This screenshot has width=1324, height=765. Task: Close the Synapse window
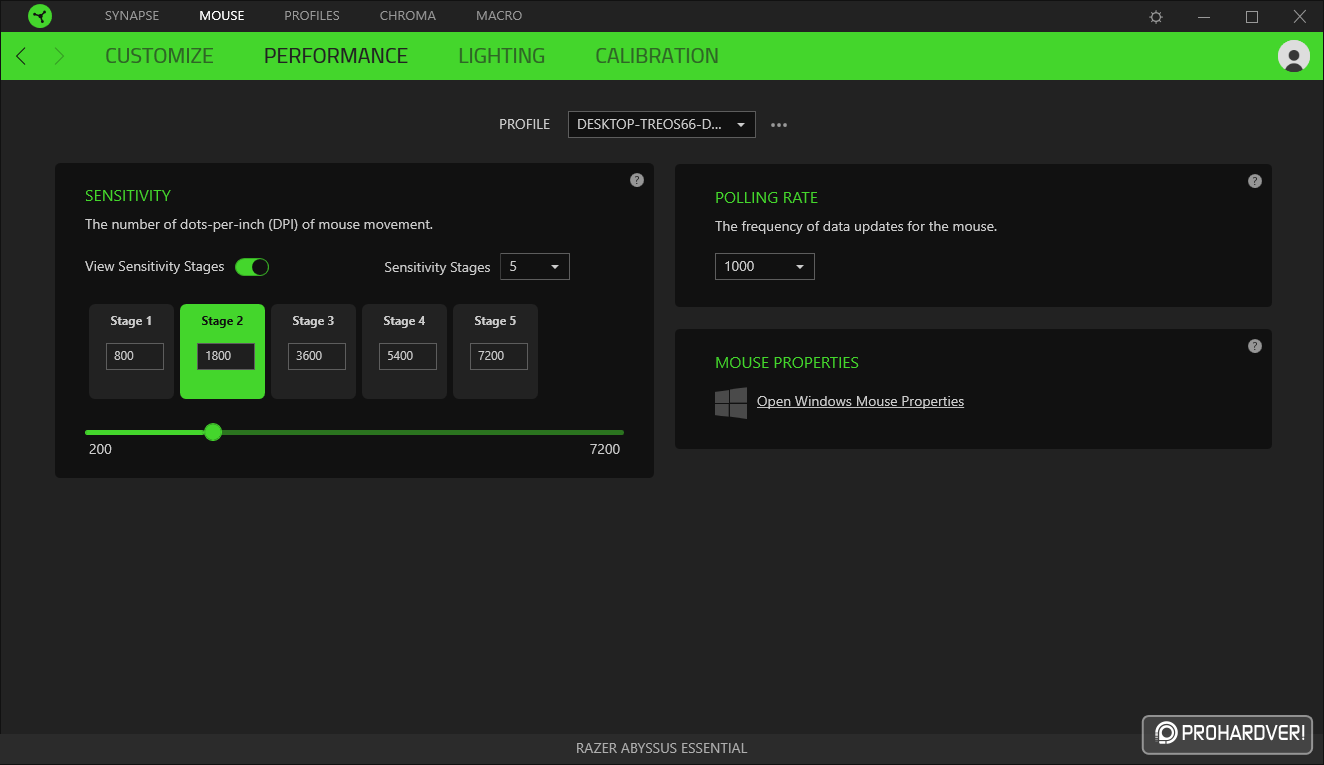click(1299, 17)
